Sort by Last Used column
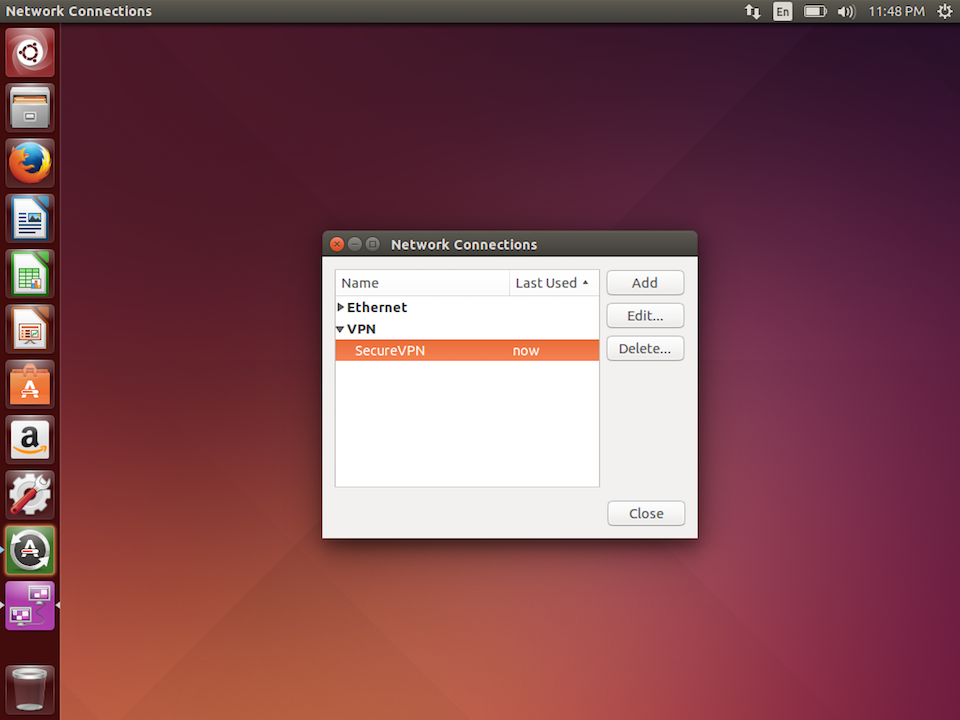 [x=553, y=283]
